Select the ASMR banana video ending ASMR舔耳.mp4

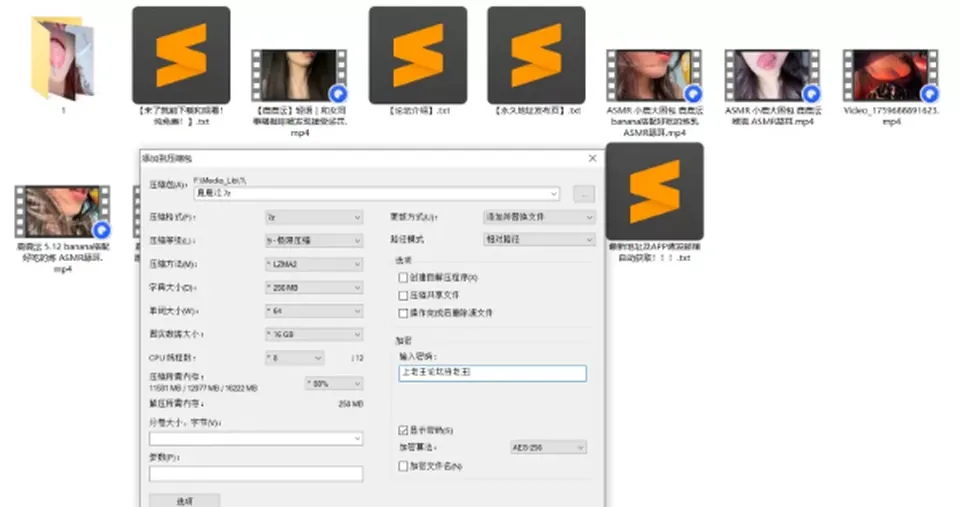(654, 75)
